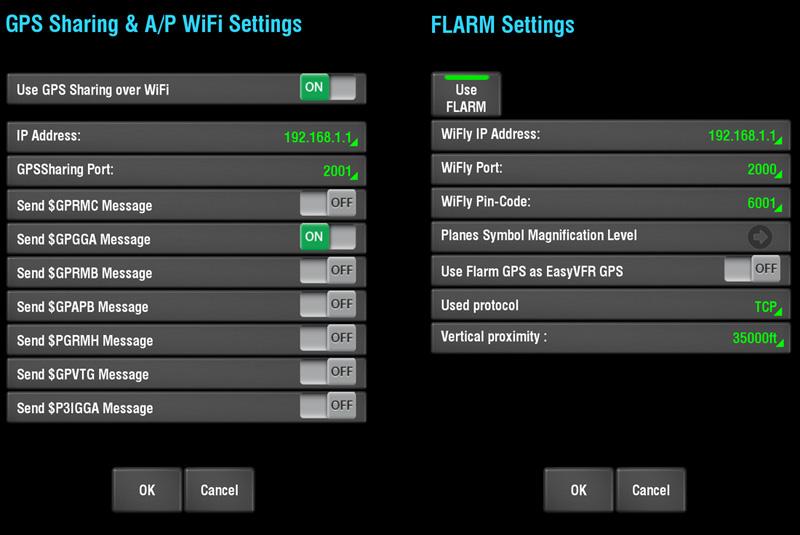Turn off Use GPS Sharing over WiFi
The image size is (800, 535).
click(x=328, y=88)
